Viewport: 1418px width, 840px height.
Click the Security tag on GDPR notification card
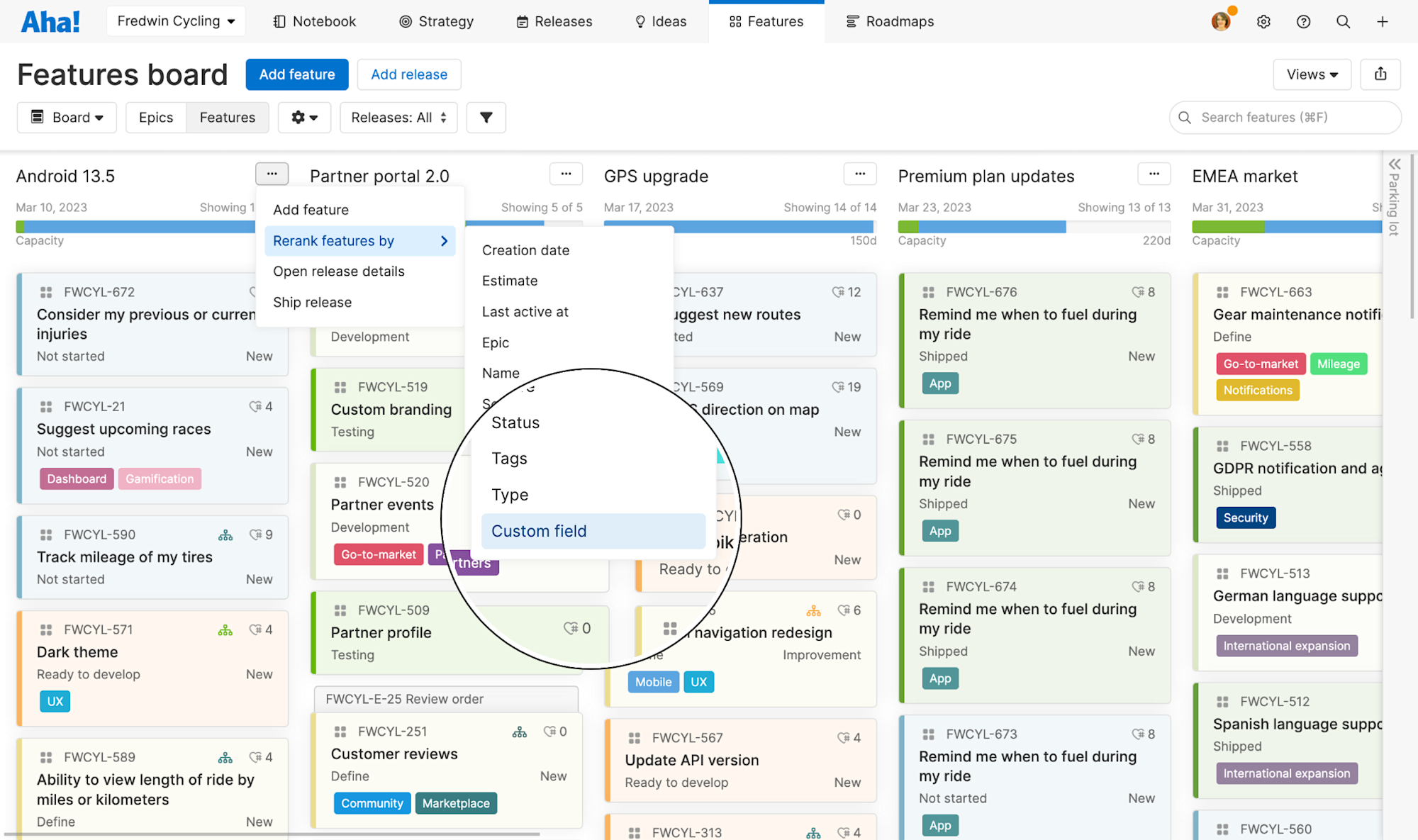tap(1246, 517)
